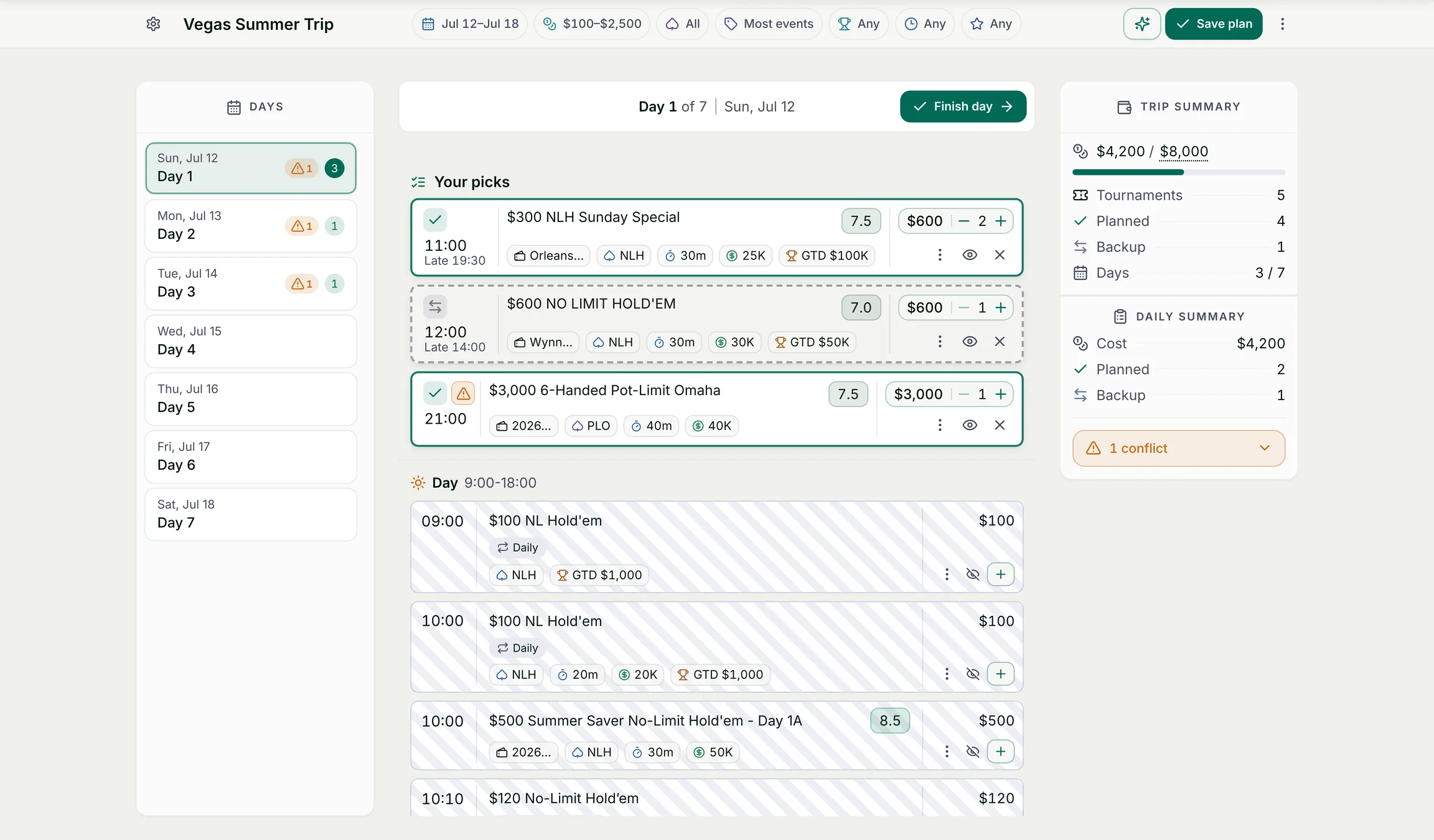Unhide the $500 Summer Saver Day 1A event
1434x840 pixels.
(x=973, y=752)
